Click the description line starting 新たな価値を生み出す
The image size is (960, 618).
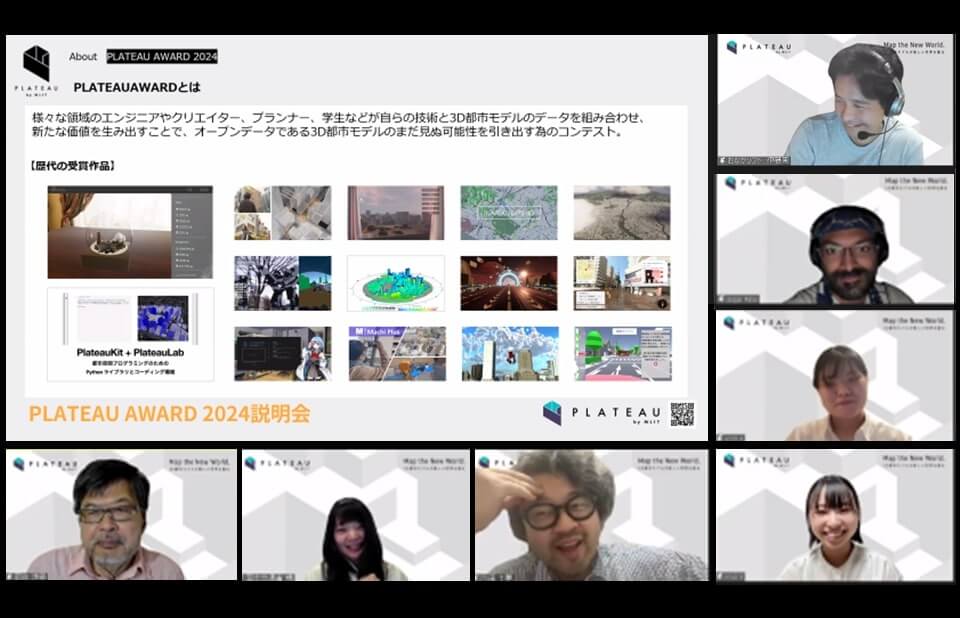327,132
